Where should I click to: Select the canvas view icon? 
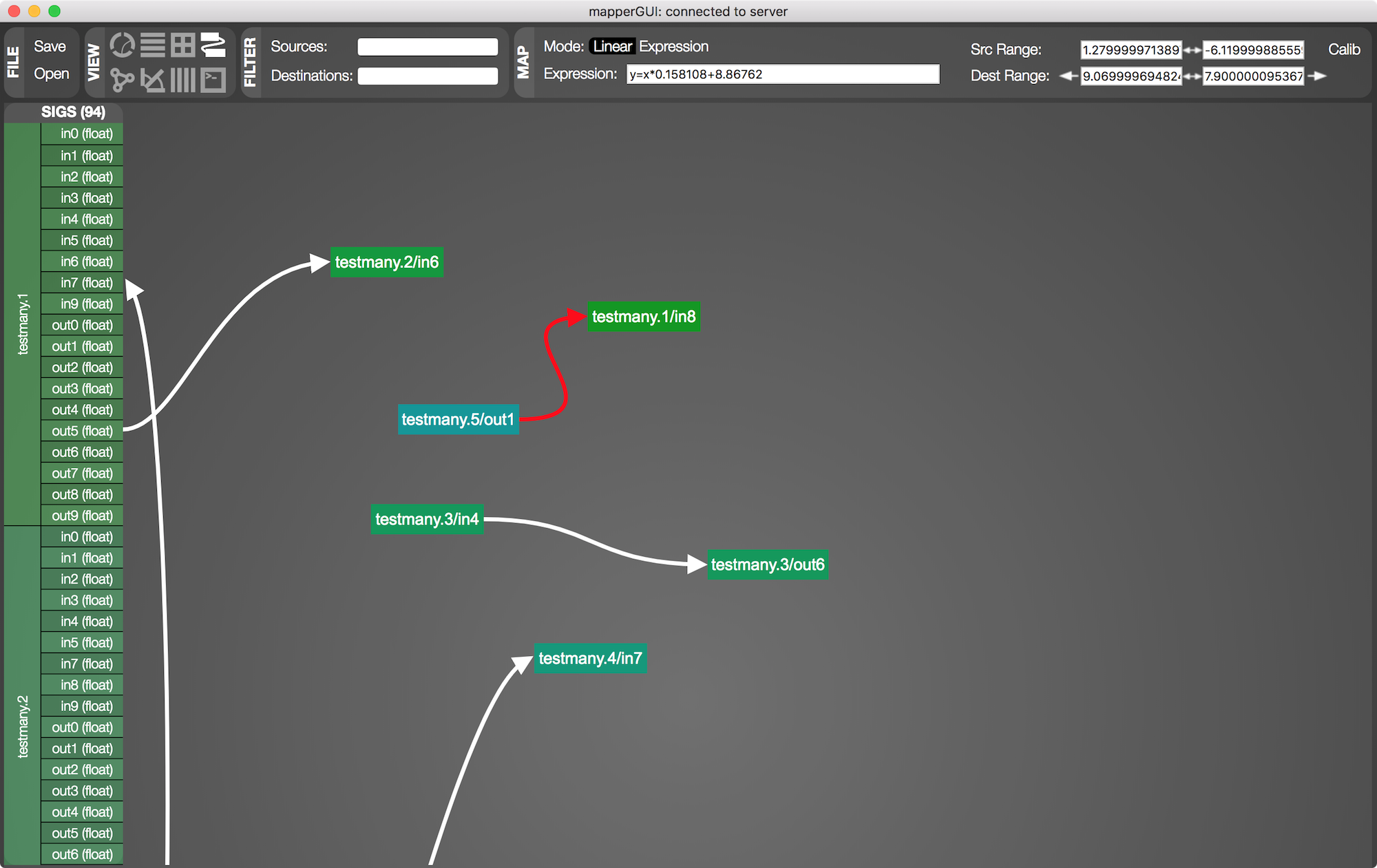213,46
